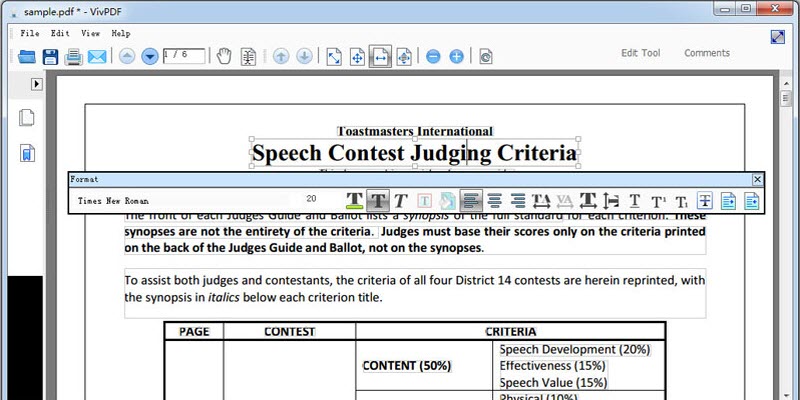Click the Zoom in plus button
The width and height of the screenshot is (800, 400).
coord(456,56)
